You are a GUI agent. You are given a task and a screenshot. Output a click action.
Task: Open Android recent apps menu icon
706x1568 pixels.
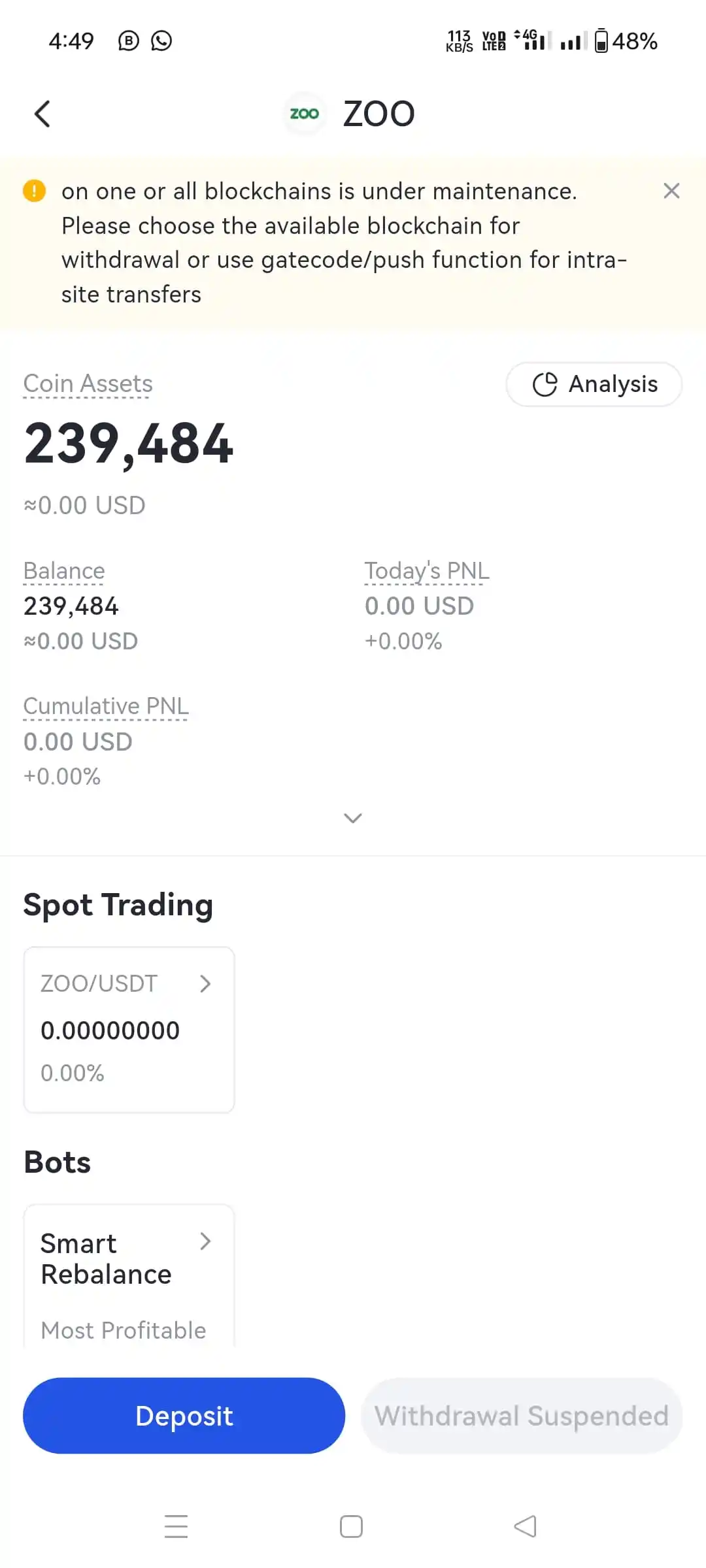(x=176, y=1526)
